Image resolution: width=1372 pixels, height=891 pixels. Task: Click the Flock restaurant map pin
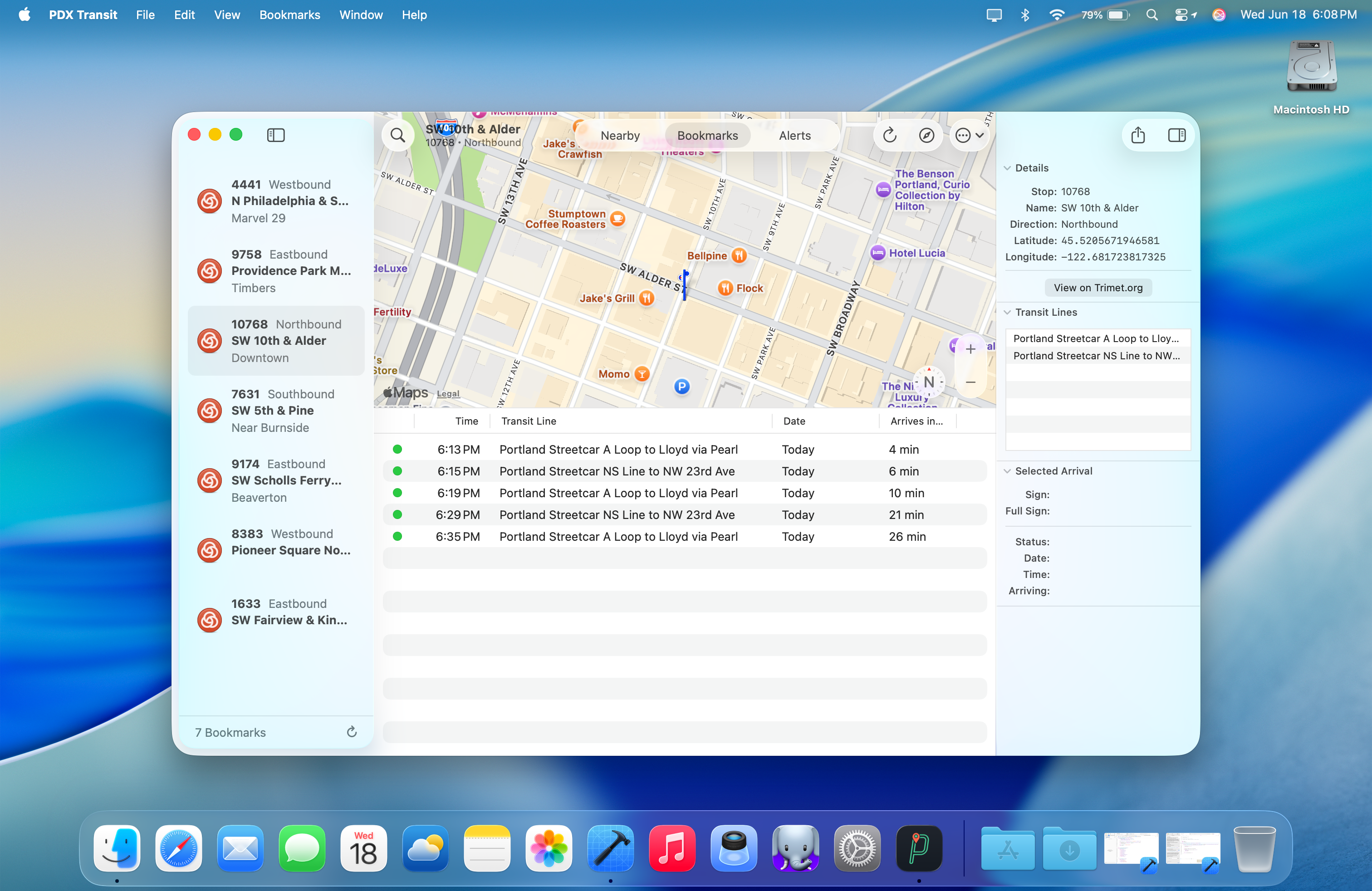(x=725, y=288)
